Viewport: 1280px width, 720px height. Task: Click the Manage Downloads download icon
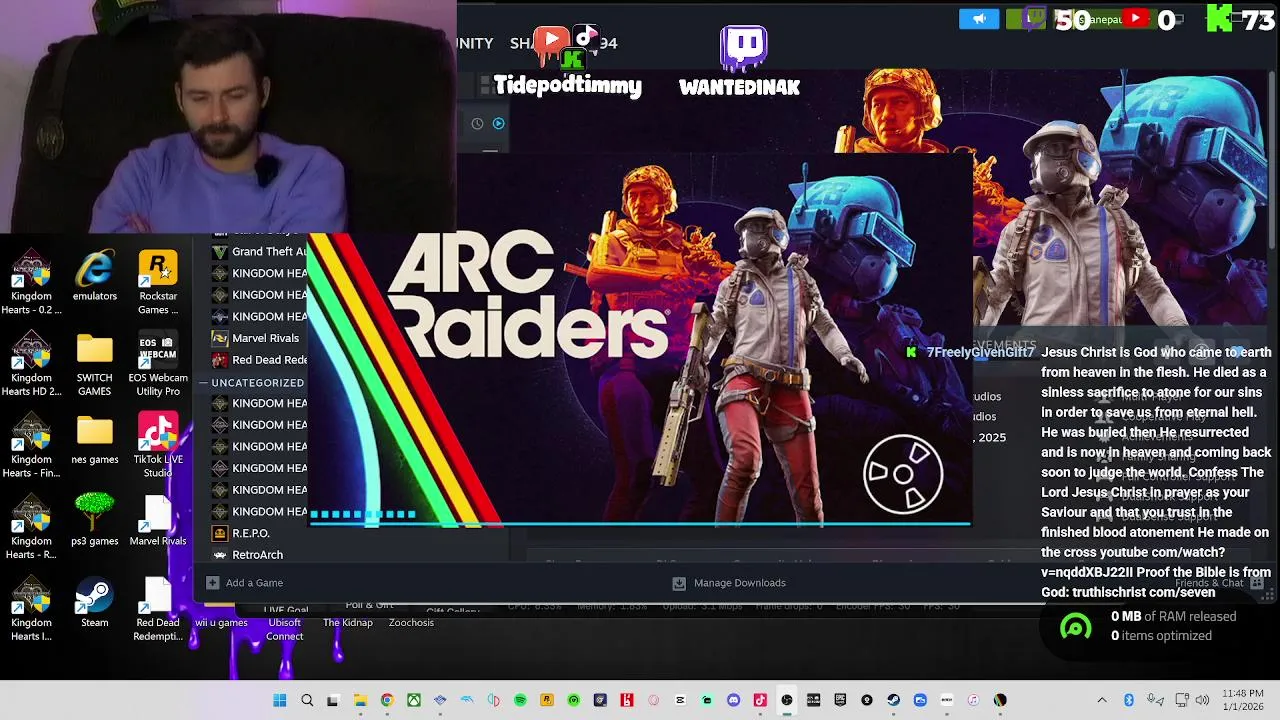[x=679, y=583]
